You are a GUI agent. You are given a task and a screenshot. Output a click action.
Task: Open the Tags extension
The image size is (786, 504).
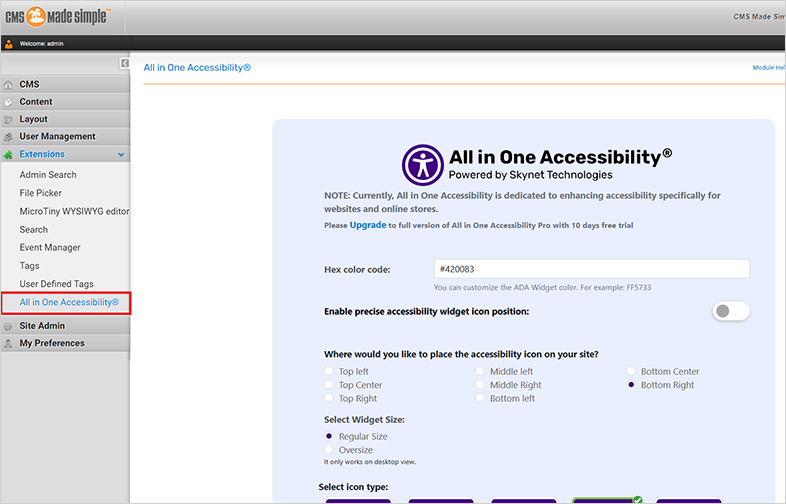[30, 265]
